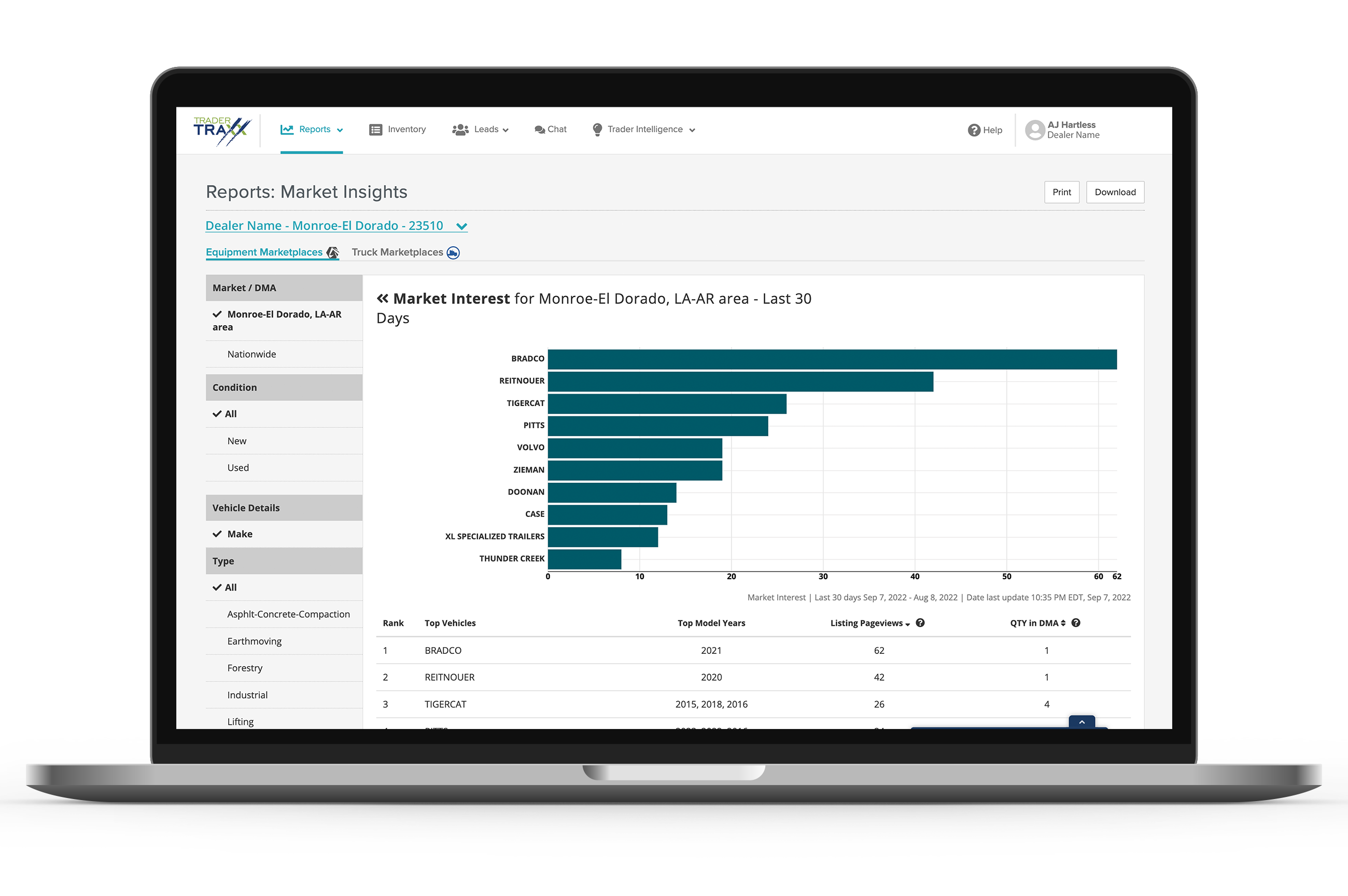Select Forestry type filter
Screen dimensions: 1348x896
coord(284,668)
